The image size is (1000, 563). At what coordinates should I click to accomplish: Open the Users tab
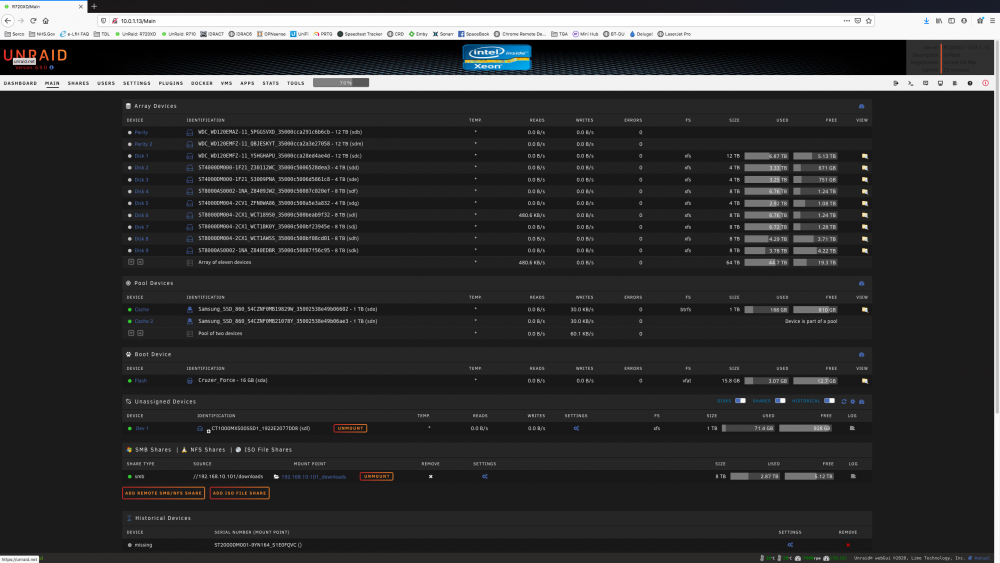(x=106, y=83)
